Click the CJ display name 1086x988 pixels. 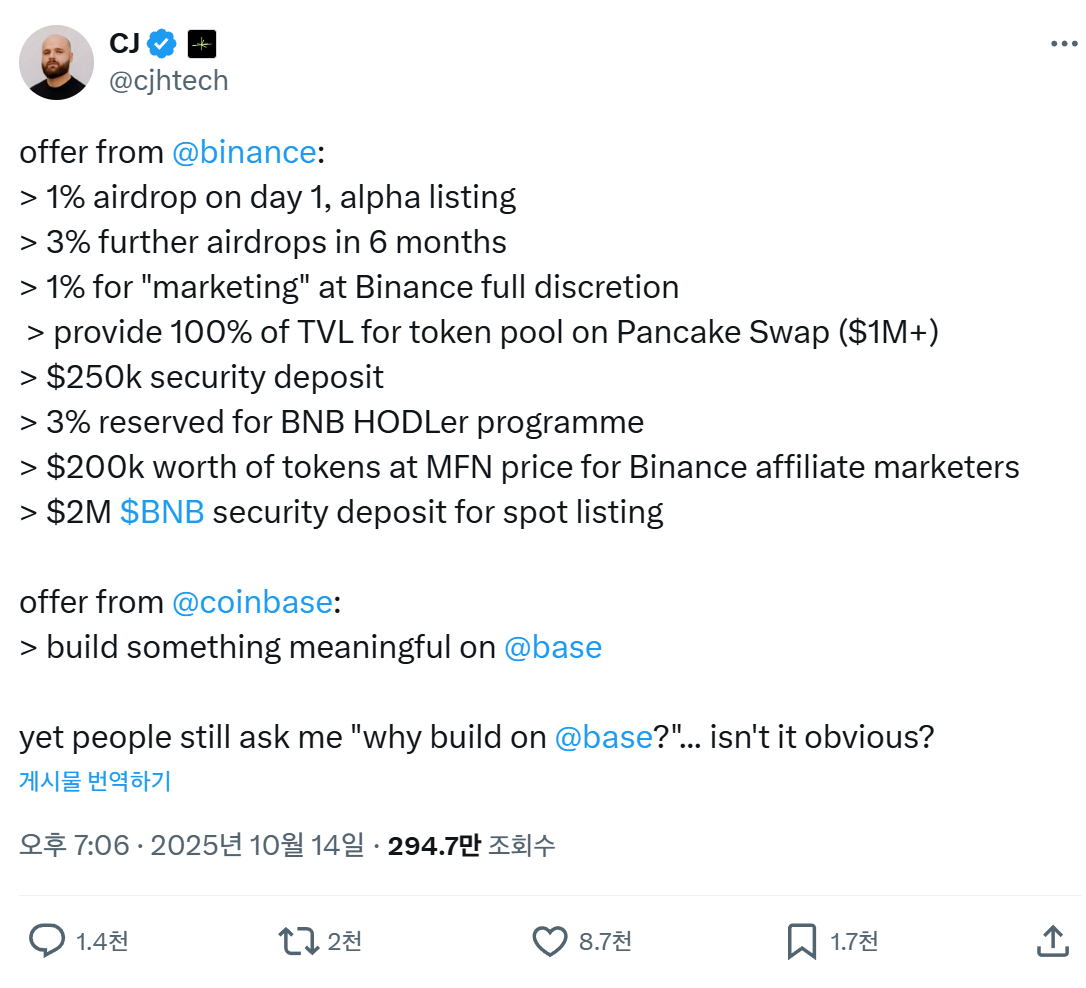[x=124, y=44]
